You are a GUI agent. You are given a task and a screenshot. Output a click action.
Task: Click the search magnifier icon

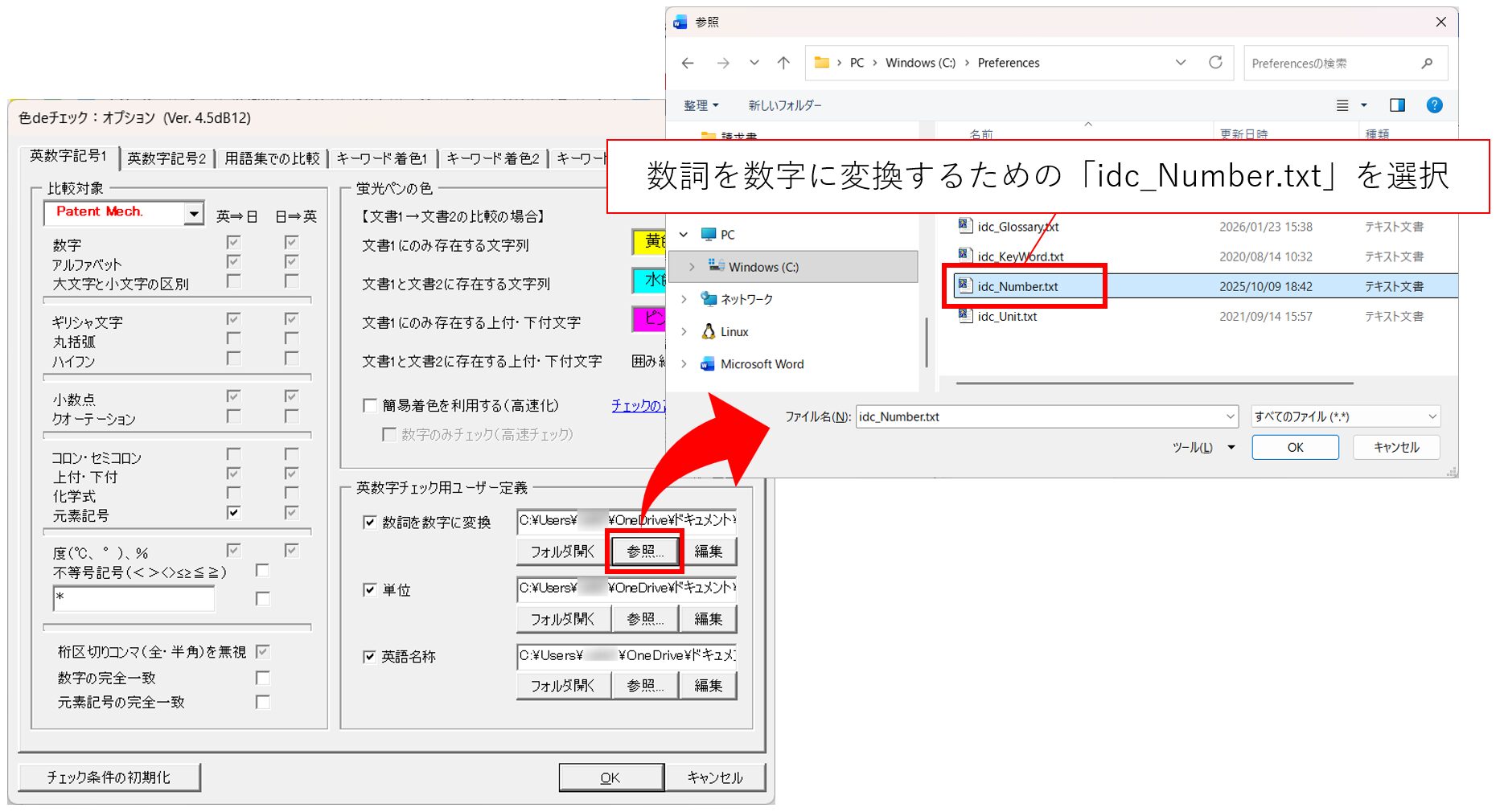pyautogui.click(x=1427, y=64)
